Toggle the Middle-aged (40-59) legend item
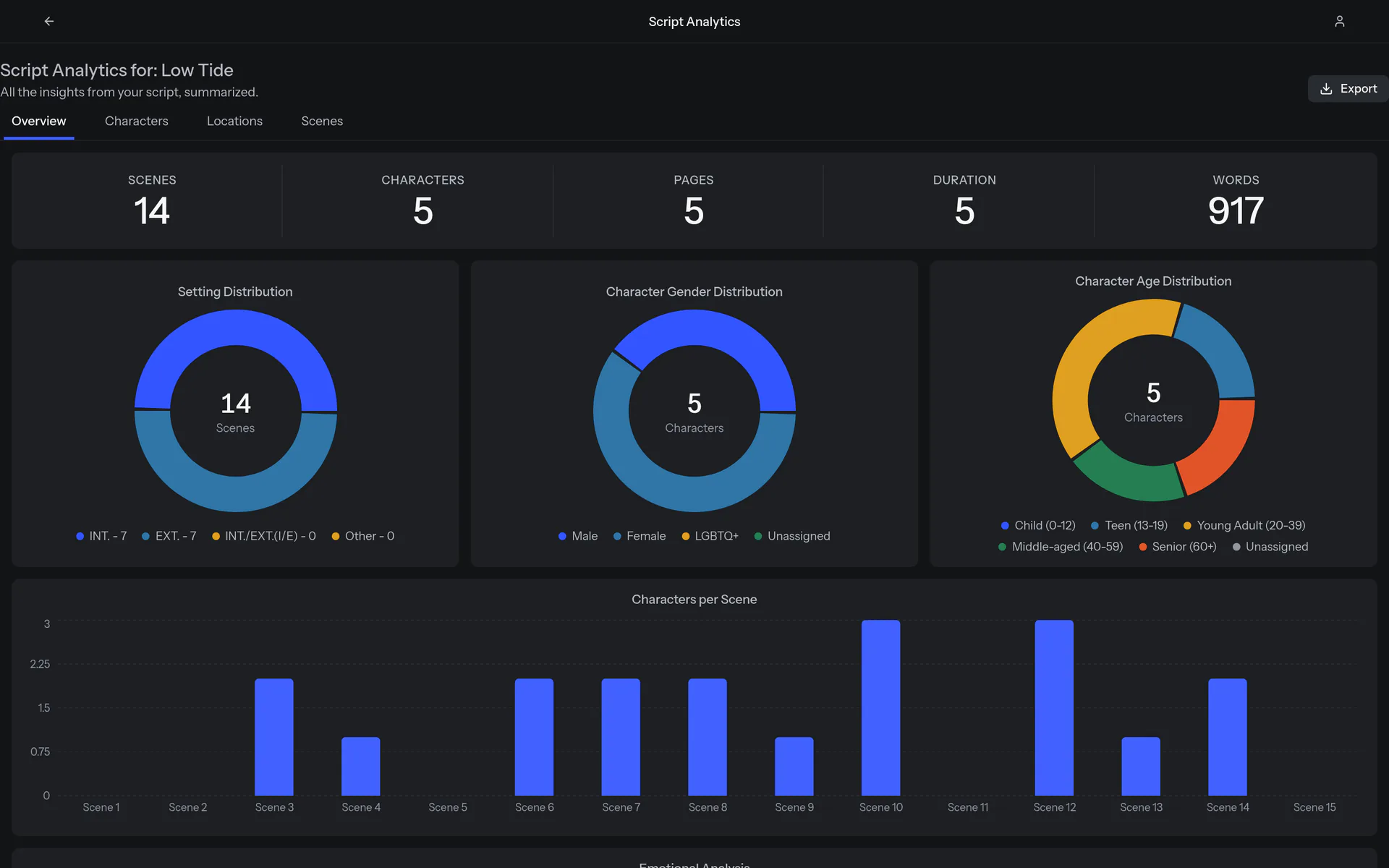 [x=1060, y=547]
